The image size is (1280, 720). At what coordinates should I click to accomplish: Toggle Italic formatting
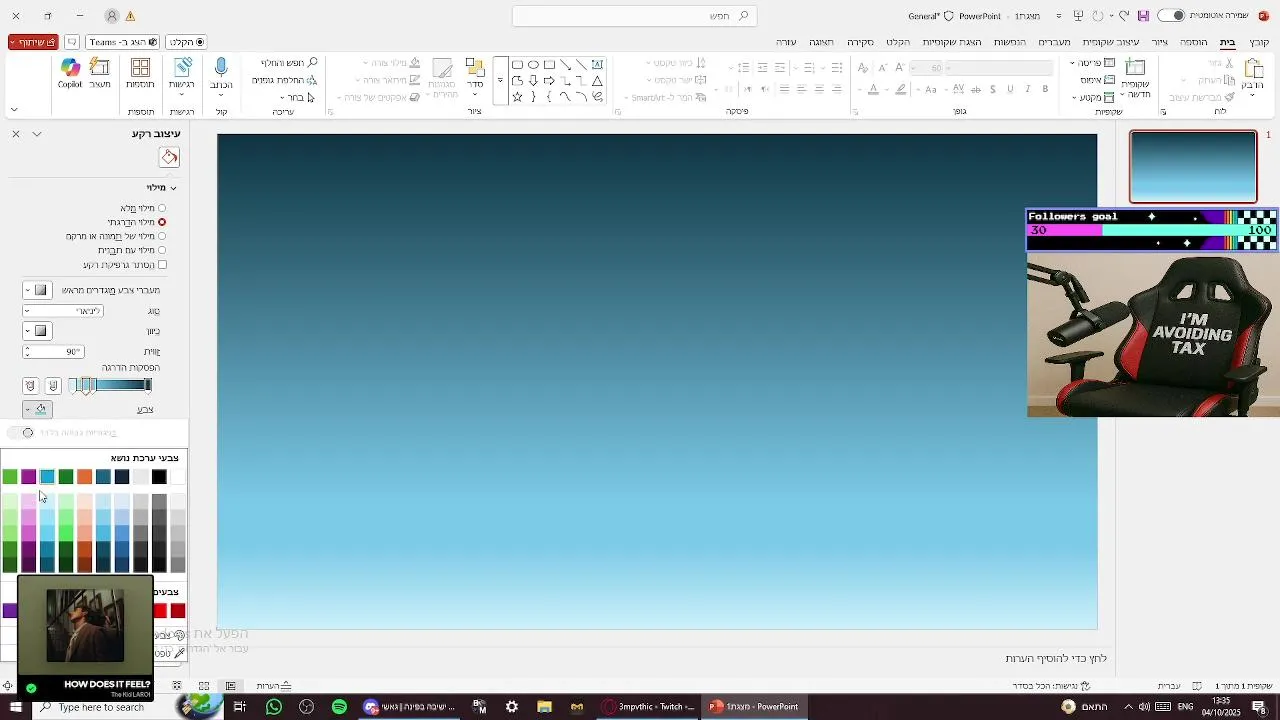click(x=1027, y=89)
